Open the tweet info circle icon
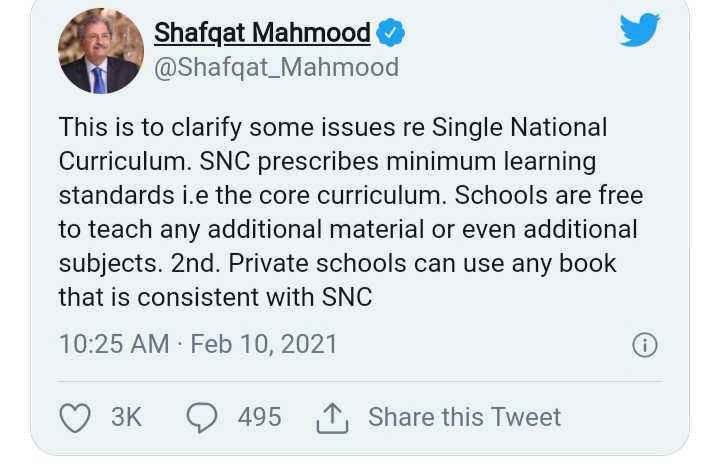Viewport: 720px width, 476px height. tap(645, 345)
